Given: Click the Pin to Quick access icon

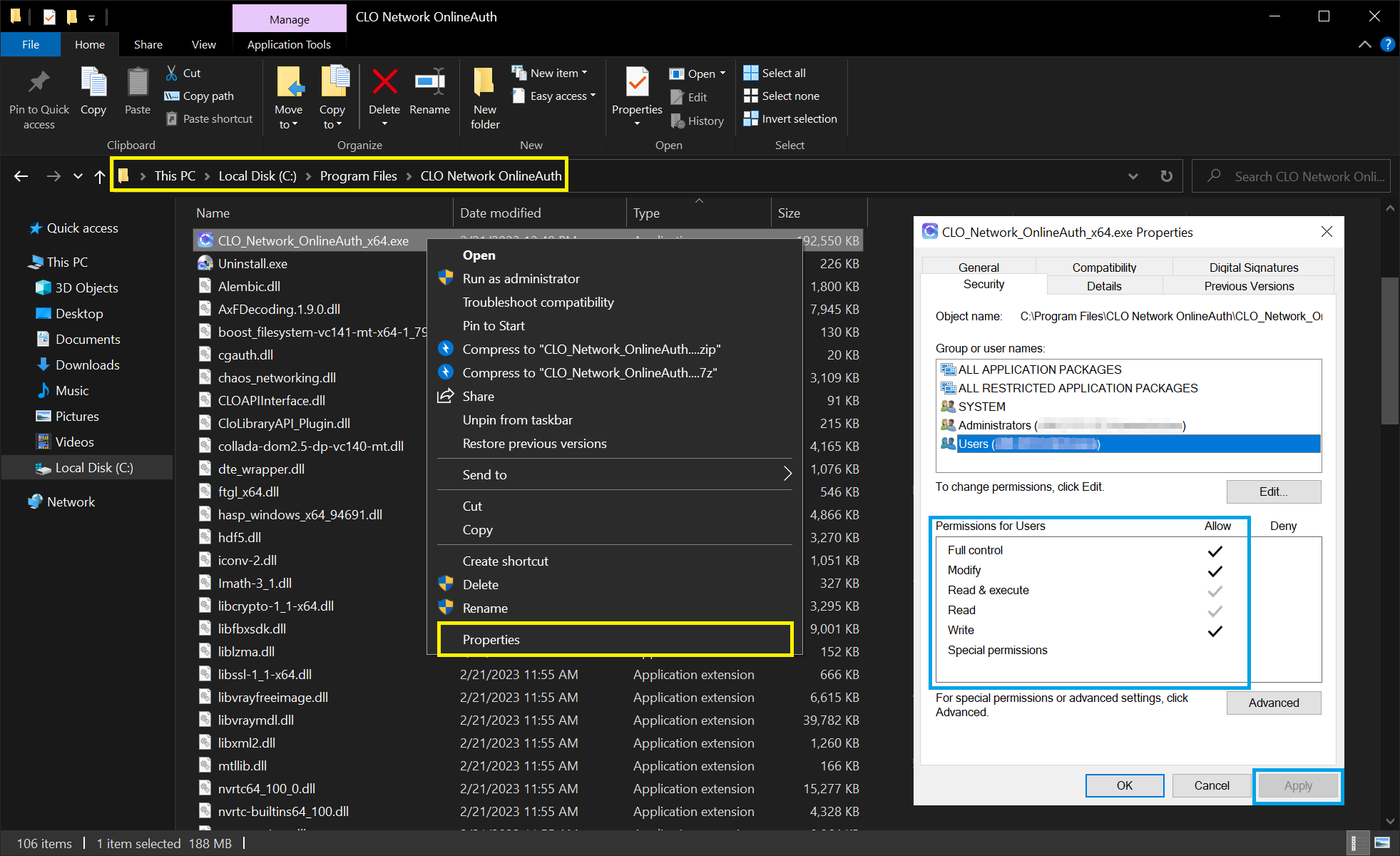Looking at the screenshot, I should [39, 82].
